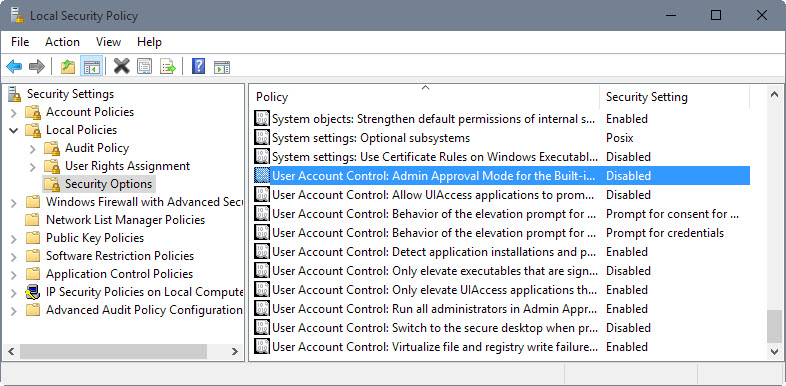
Task: Click icon beside Detect application installations policy
Action: click(x=262, y=252)
